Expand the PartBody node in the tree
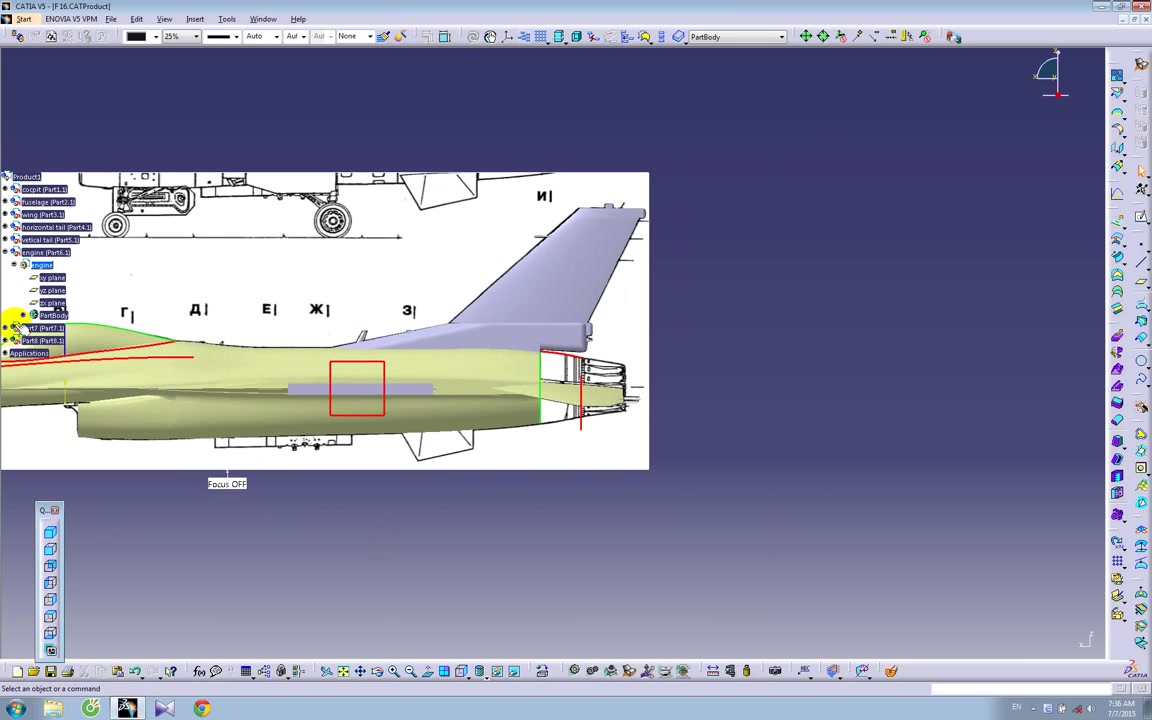Viewport: 1152px width, 720px height. [23, 314]
